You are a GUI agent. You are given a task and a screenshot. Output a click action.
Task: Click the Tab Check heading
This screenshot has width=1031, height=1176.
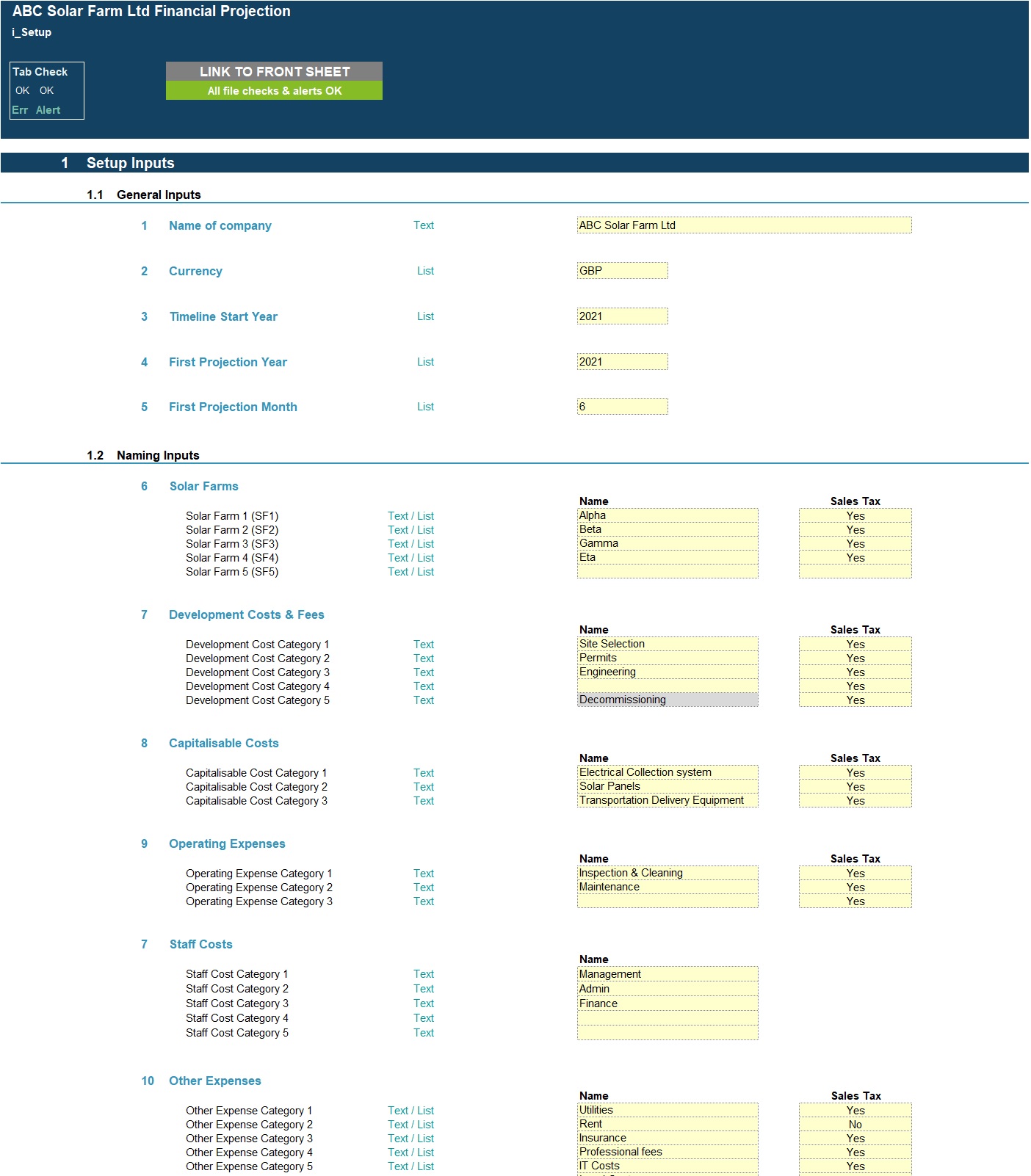coord(40,72)
